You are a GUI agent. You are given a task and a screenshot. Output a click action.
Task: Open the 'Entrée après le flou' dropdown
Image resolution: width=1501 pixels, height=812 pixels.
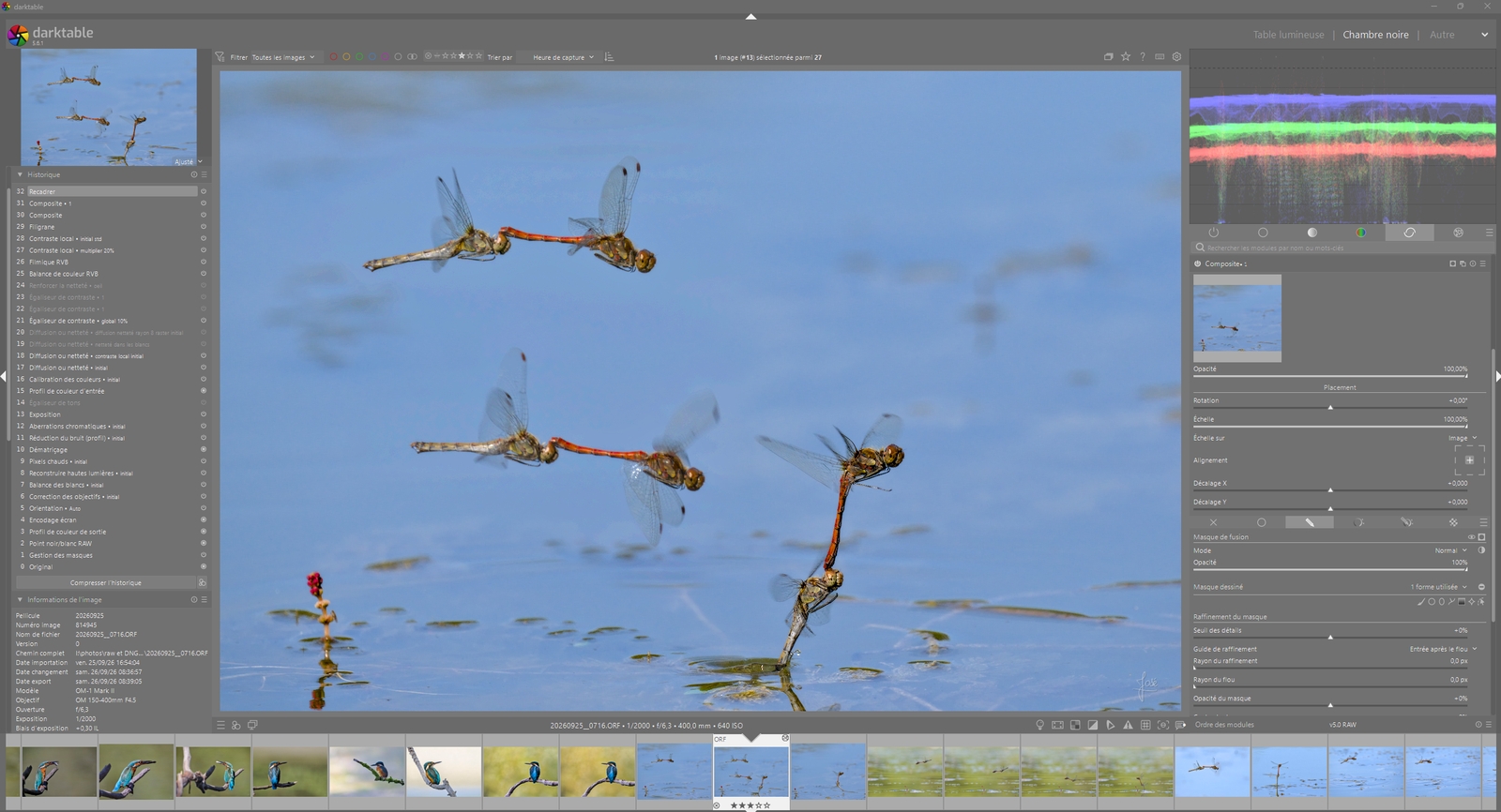[x=1443, y=649]
